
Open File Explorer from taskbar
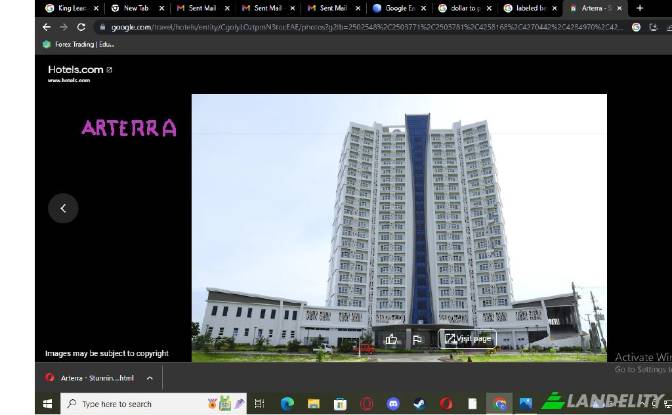coord(313,404)
